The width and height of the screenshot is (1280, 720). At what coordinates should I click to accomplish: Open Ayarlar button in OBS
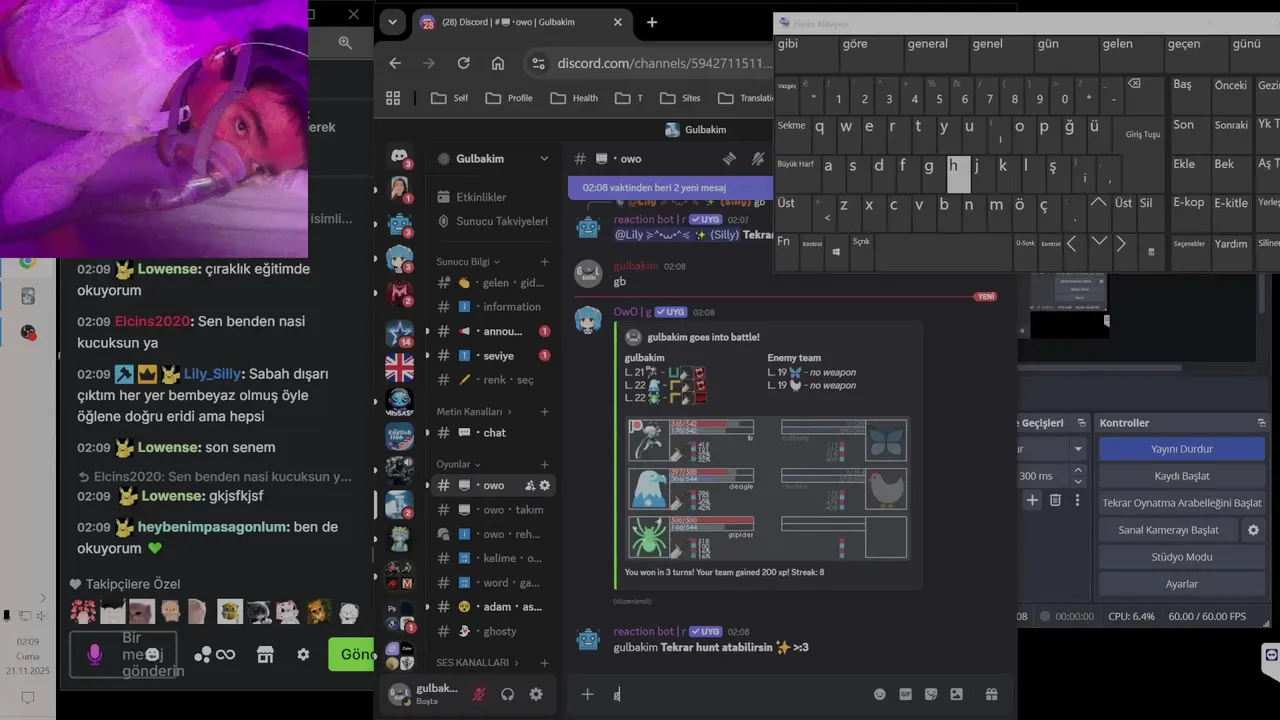coord(1182,584)
